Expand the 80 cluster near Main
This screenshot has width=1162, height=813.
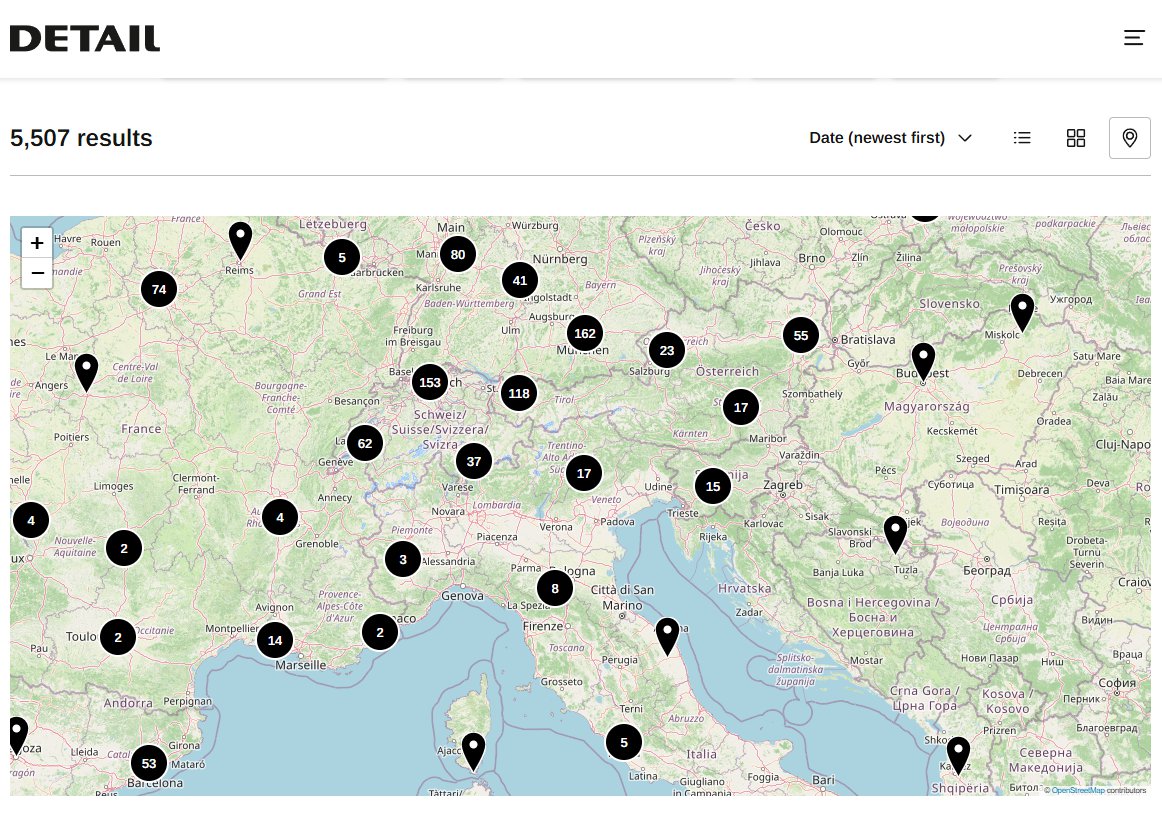(458, 255)
